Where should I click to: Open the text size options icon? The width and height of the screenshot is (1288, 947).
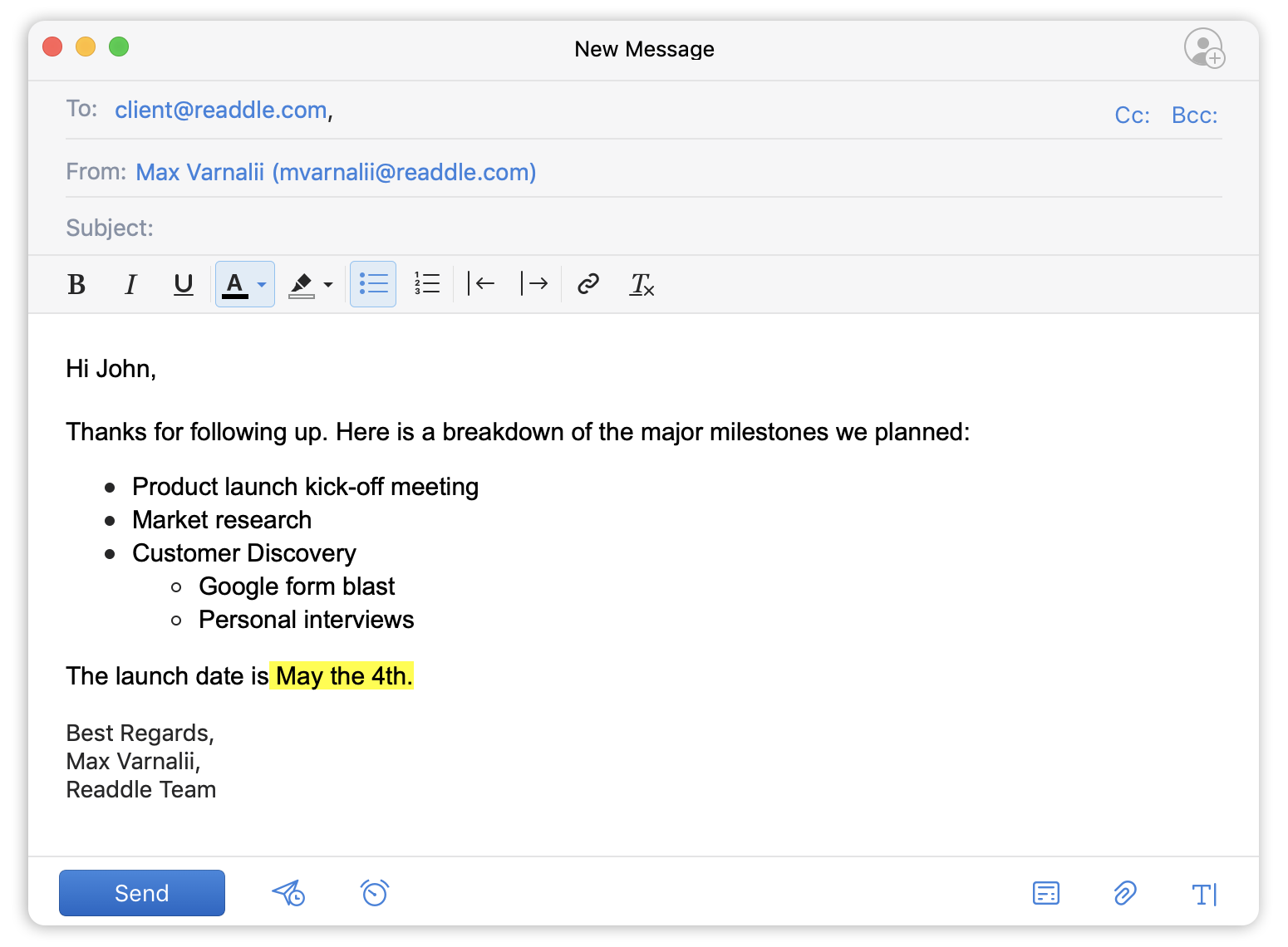[1204, 894]
